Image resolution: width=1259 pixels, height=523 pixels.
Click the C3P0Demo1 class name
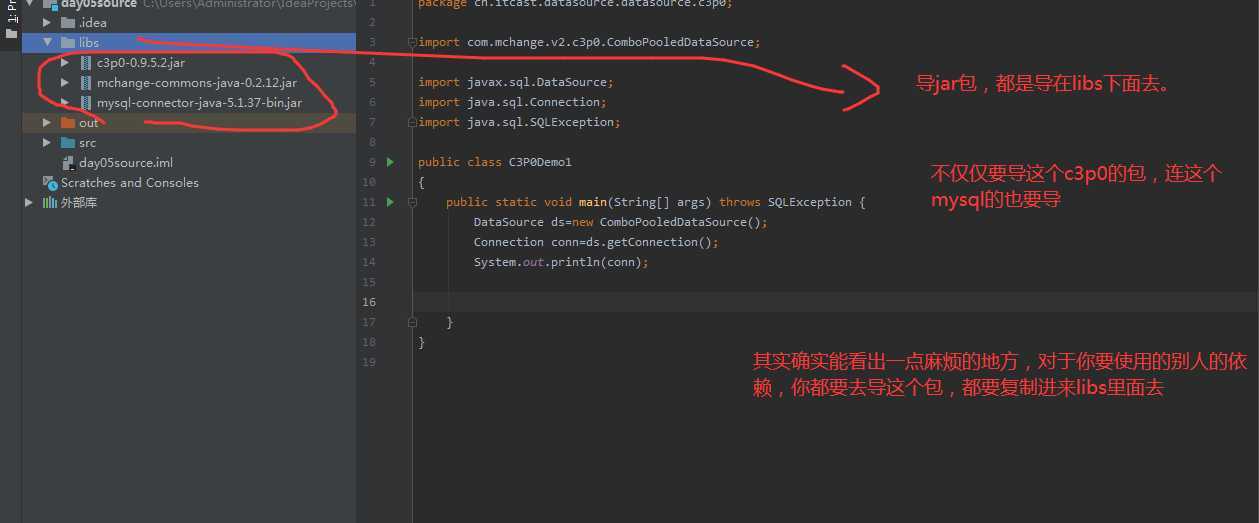(x=540, y=162)
